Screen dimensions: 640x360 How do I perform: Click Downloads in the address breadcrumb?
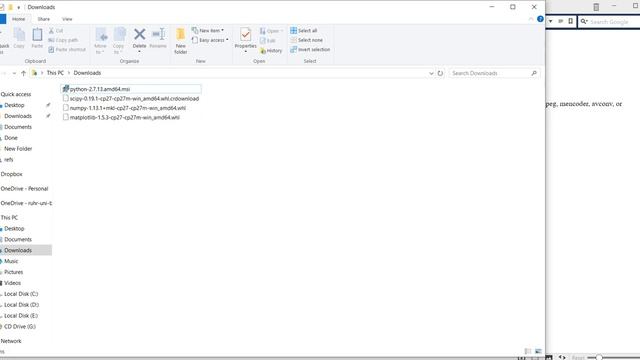coord(87,73)
